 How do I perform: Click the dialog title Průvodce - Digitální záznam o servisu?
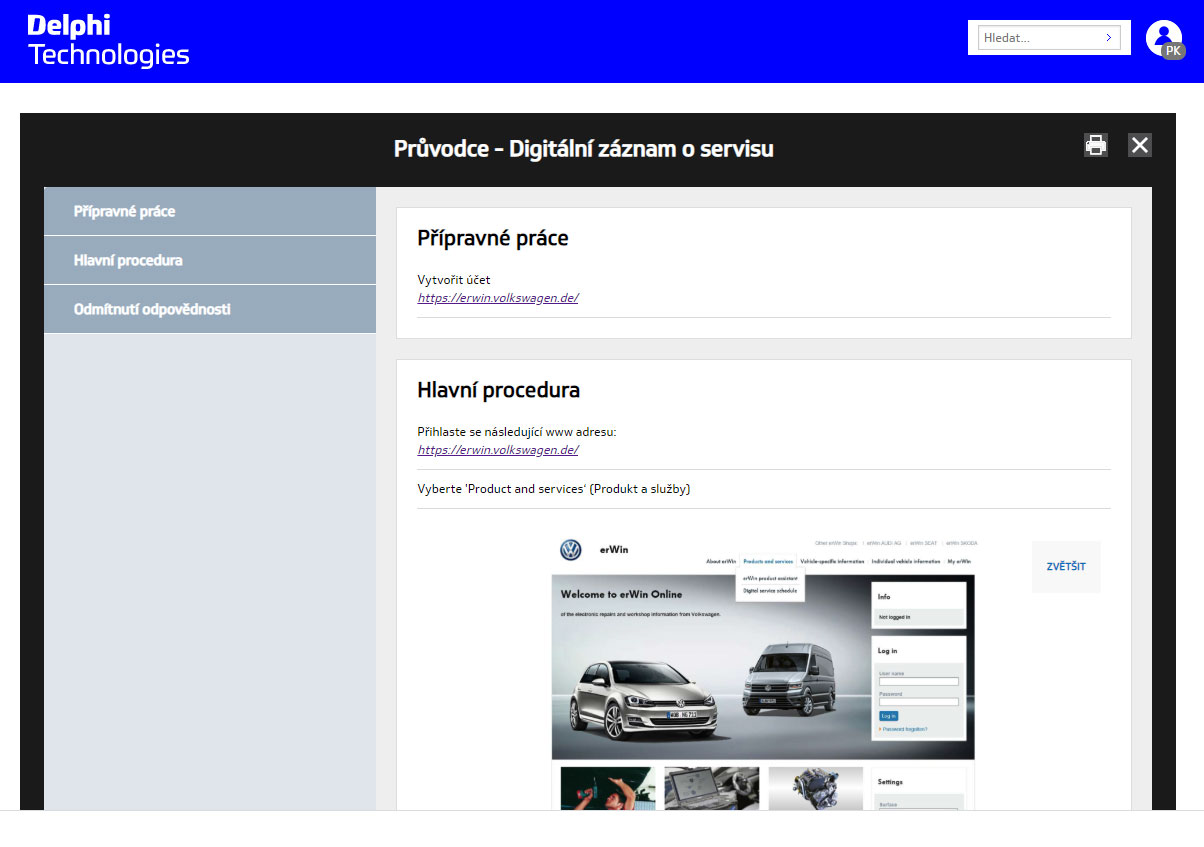(x=584, y=149)
